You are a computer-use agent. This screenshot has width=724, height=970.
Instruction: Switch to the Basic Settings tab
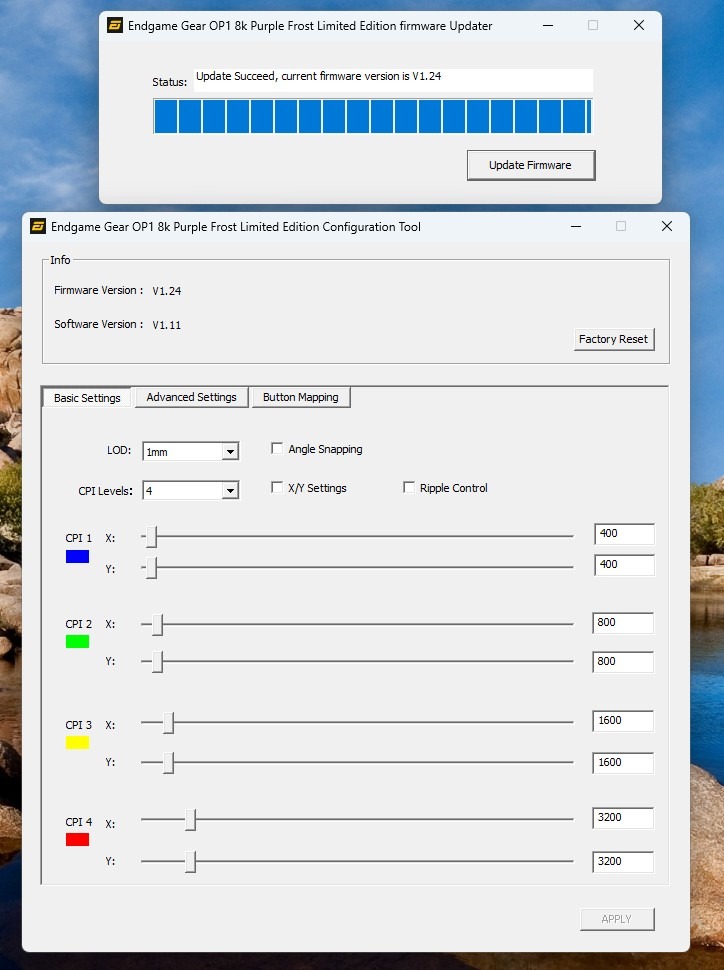coord(87,398)
